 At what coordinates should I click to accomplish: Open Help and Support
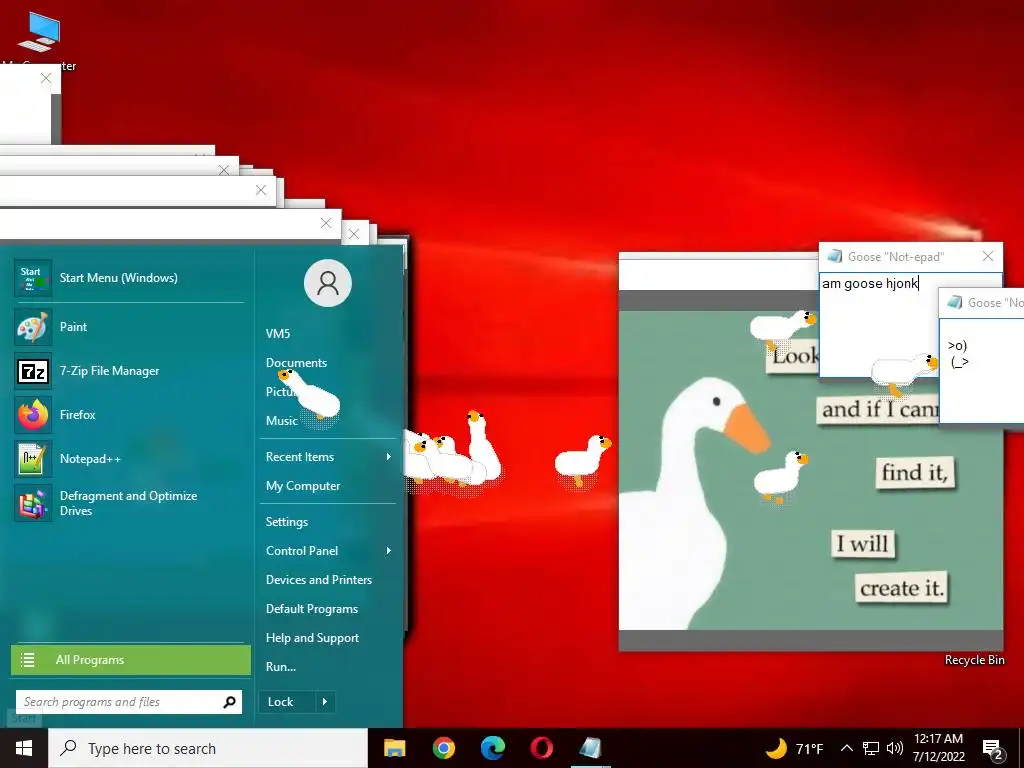pos(312,638)
